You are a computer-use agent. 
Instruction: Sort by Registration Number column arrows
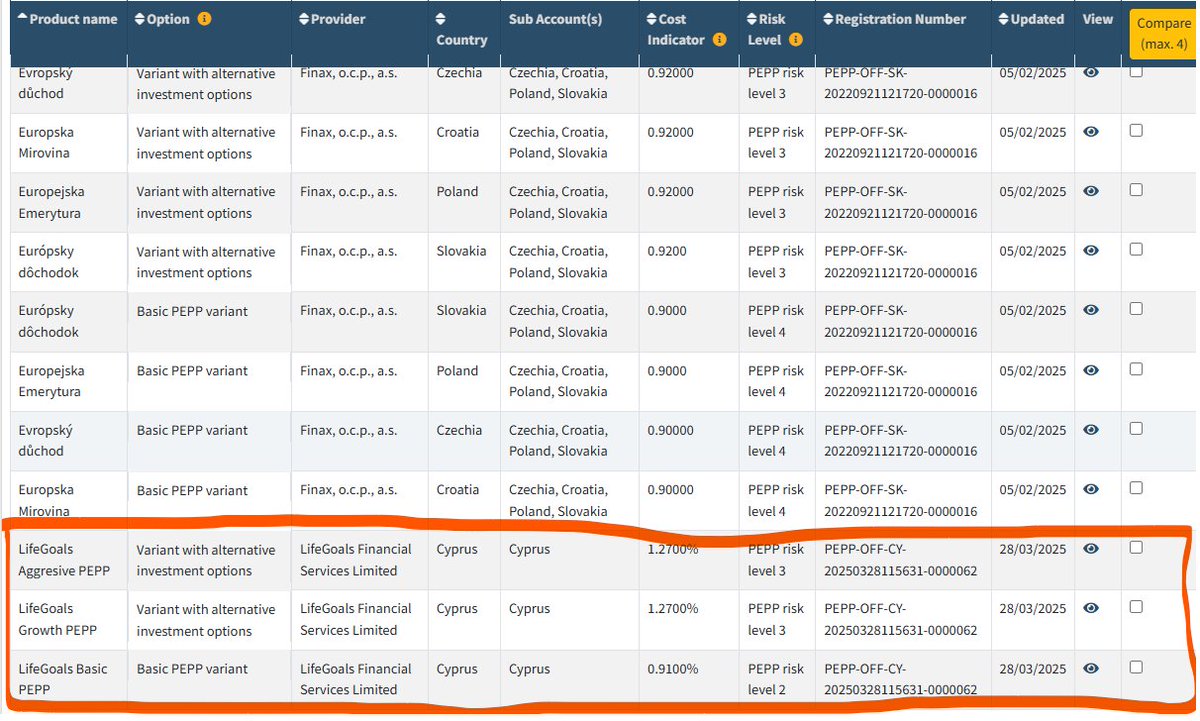click(x=828, y=19)
